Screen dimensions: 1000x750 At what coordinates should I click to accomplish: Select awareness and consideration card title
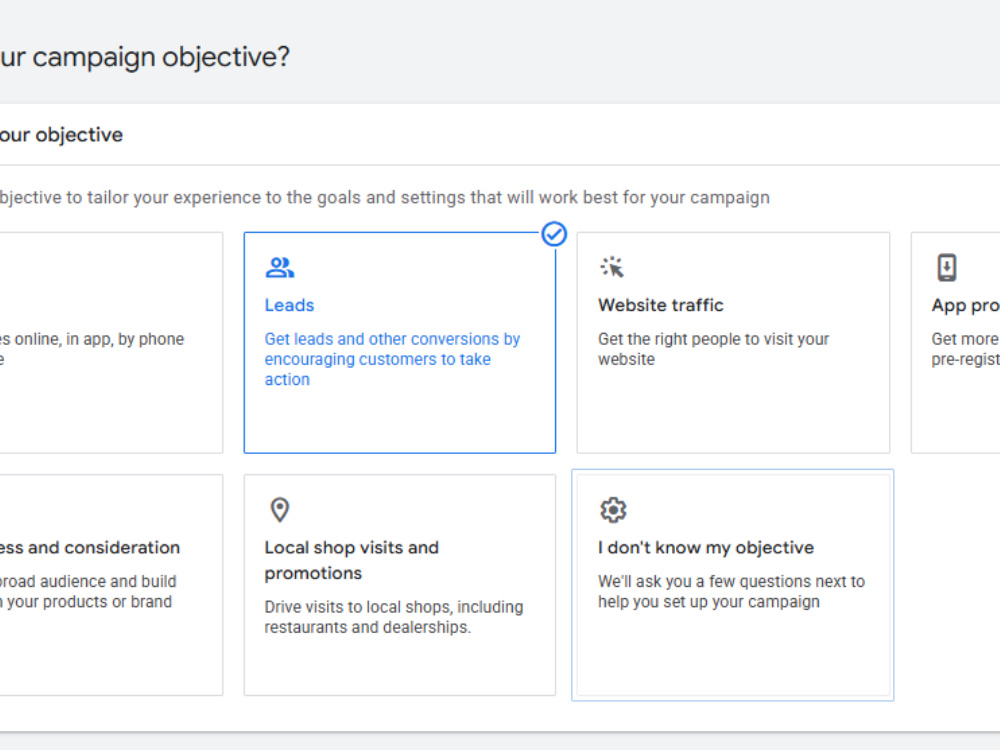[x=90, y=547]
